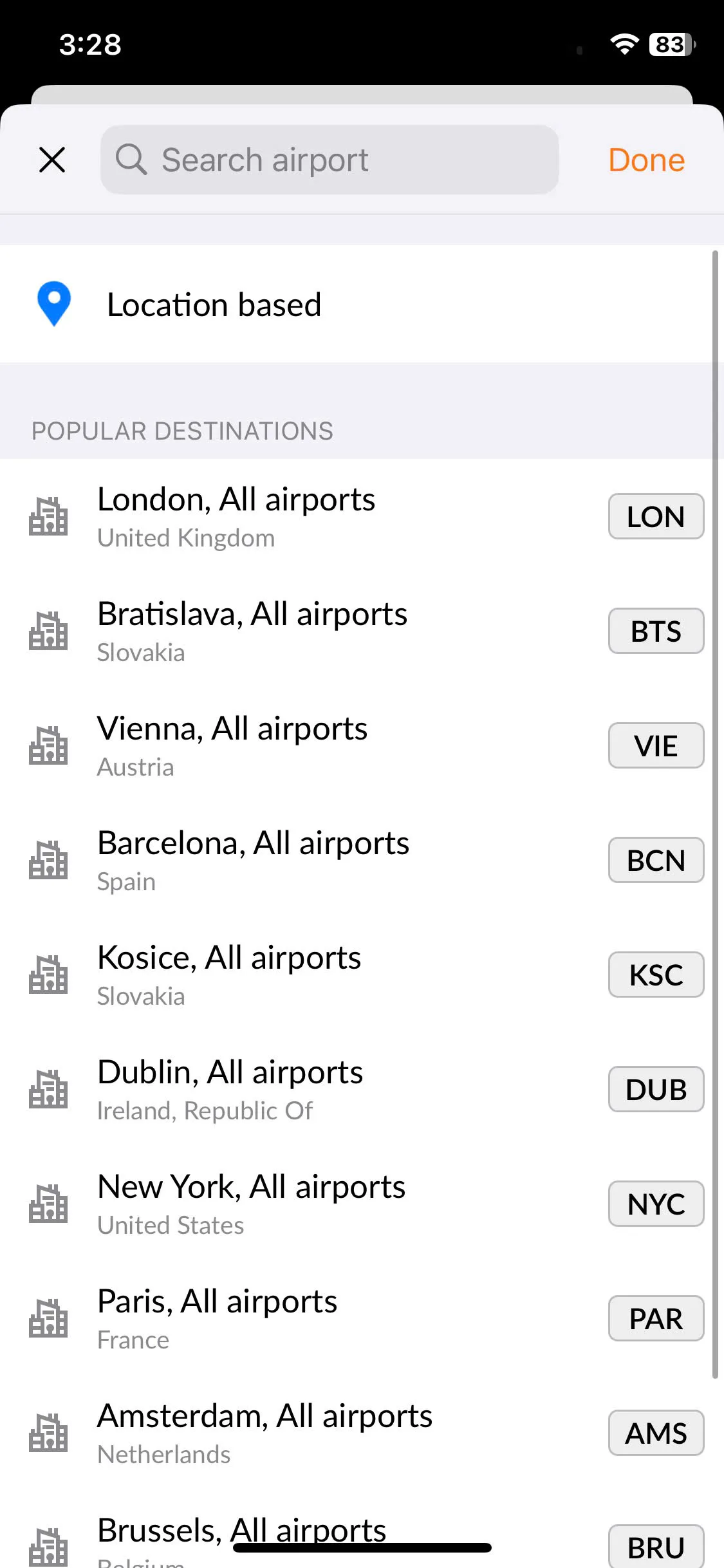This screenshot has height=1568, width=724.
Task: Choose Location based option
Action: click(x=362, y=304)
